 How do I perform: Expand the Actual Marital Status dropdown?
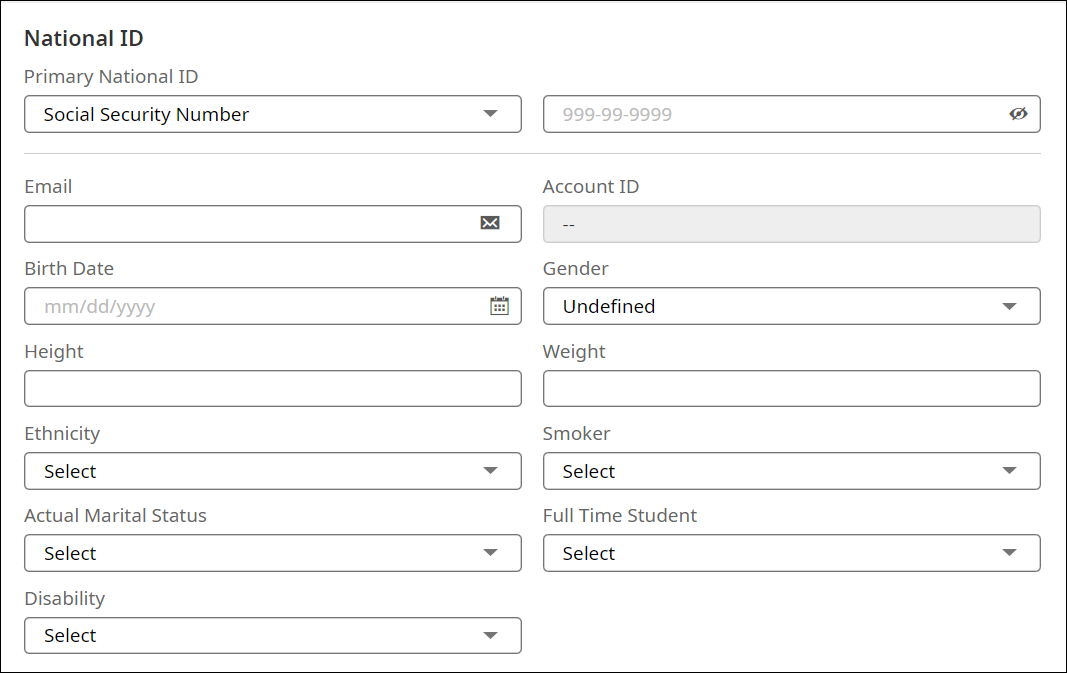point(272,553)
